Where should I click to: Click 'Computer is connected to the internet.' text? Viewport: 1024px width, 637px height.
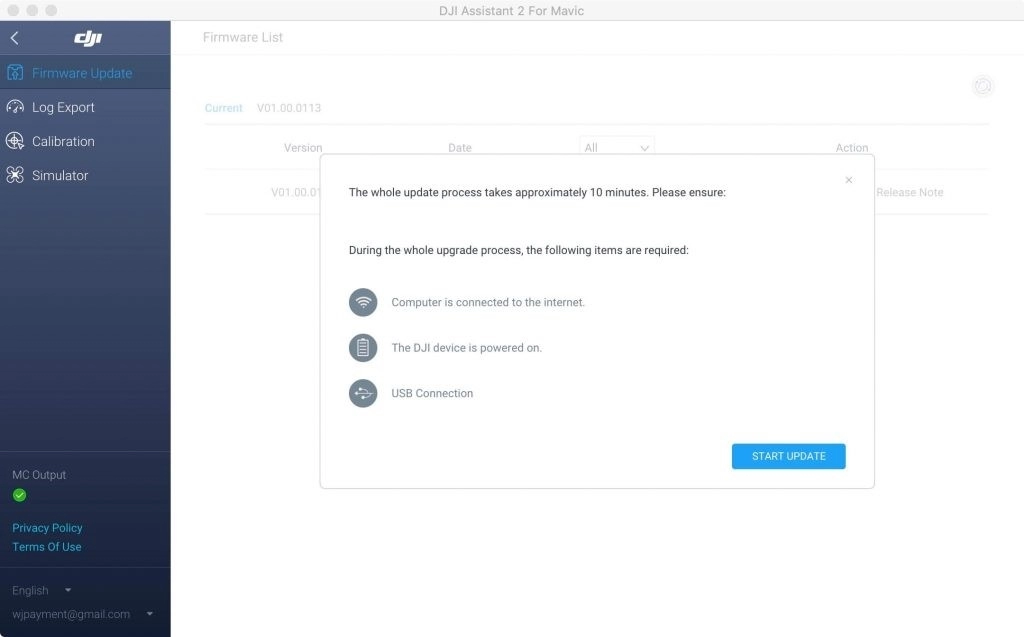[x=488, y=302]
